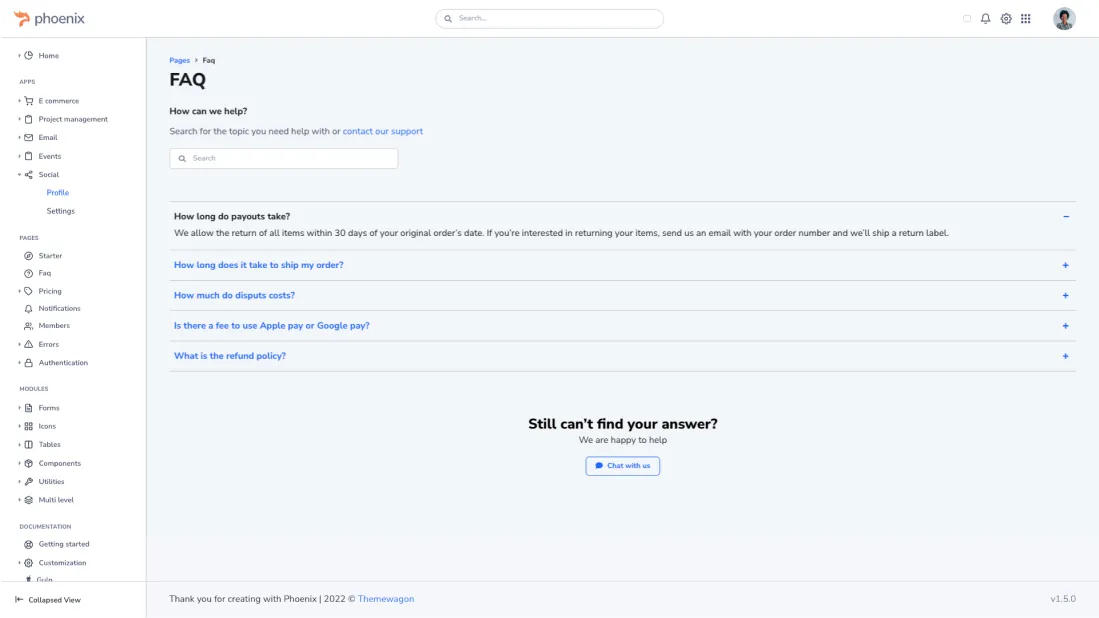Image resolution: width=1099 pixels, height=618 pixels.
Task: Click the user avatar picture
Action: (1064, 19)
